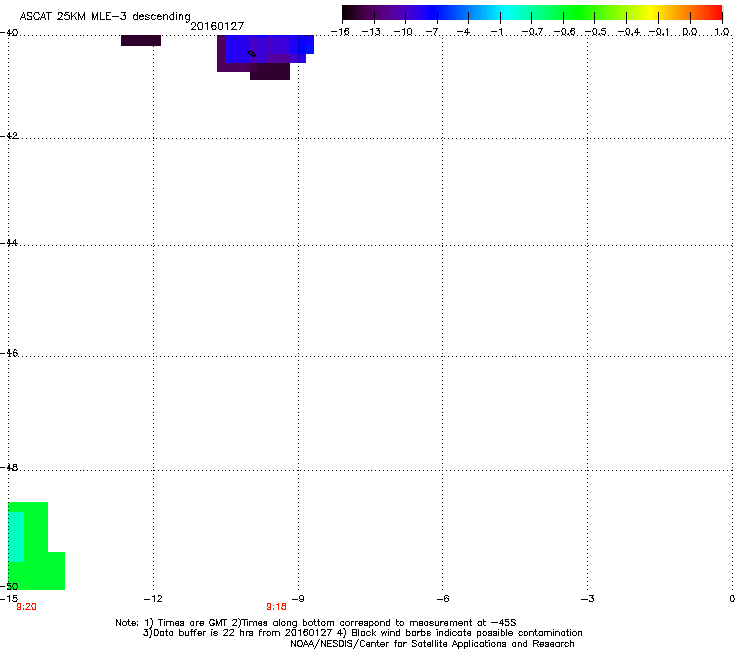Click the '-46' latitude axis label
Screen dimensions: 740x650
(9, 353)
